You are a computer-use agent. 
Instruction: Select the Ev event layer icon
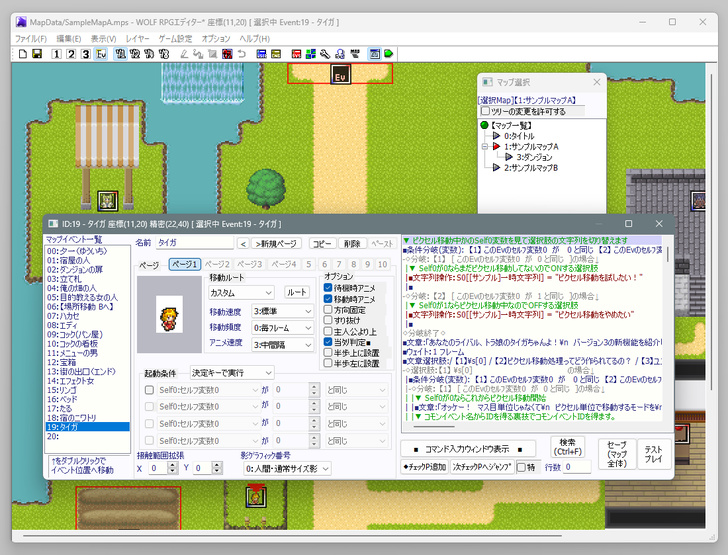pos(101,54)
